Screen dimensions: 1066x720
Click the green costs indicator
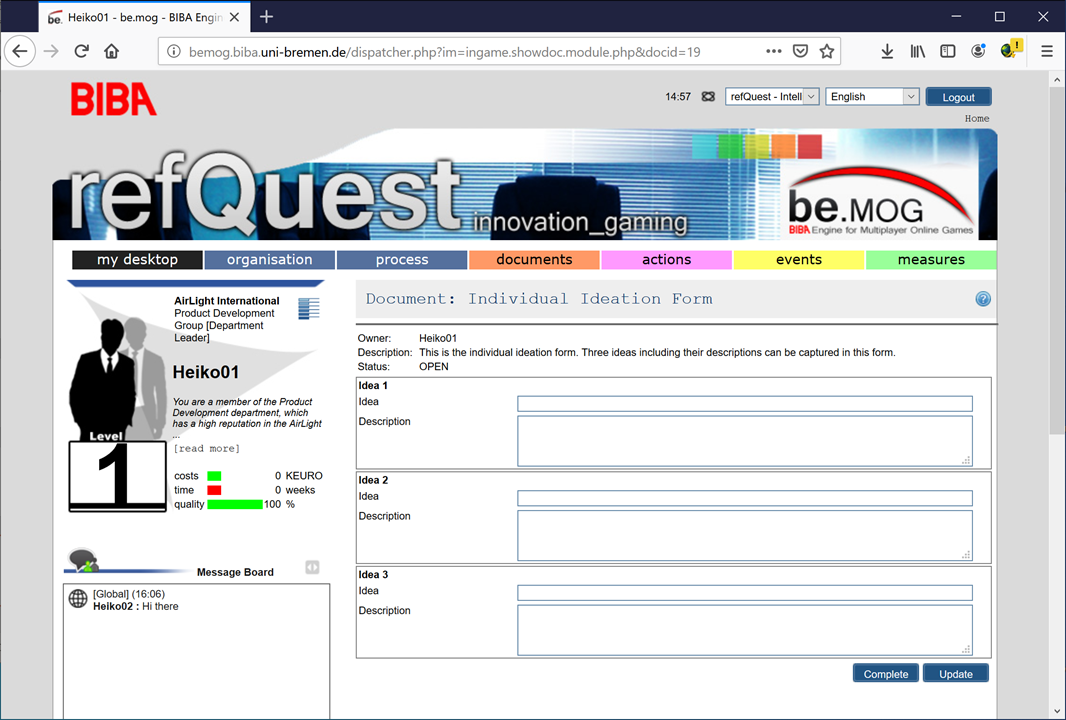pos(214,476)
